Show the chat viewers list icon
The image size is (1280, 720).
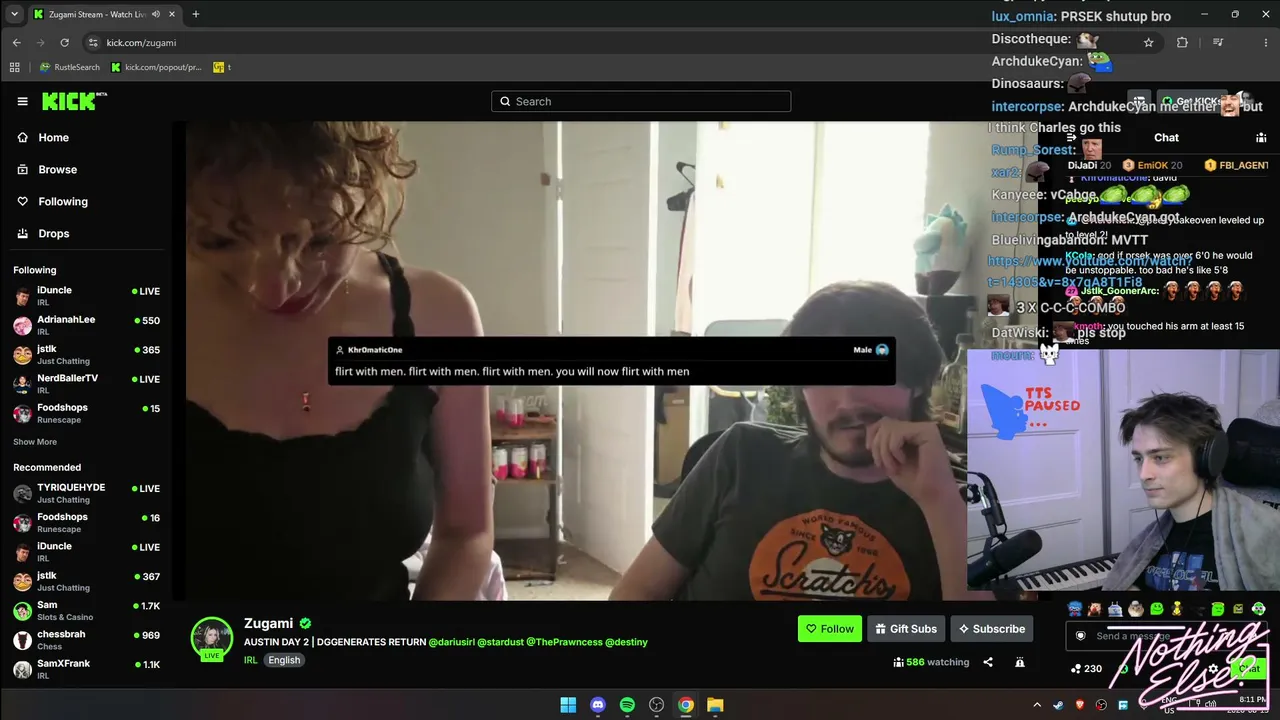tap(1261, 138)
